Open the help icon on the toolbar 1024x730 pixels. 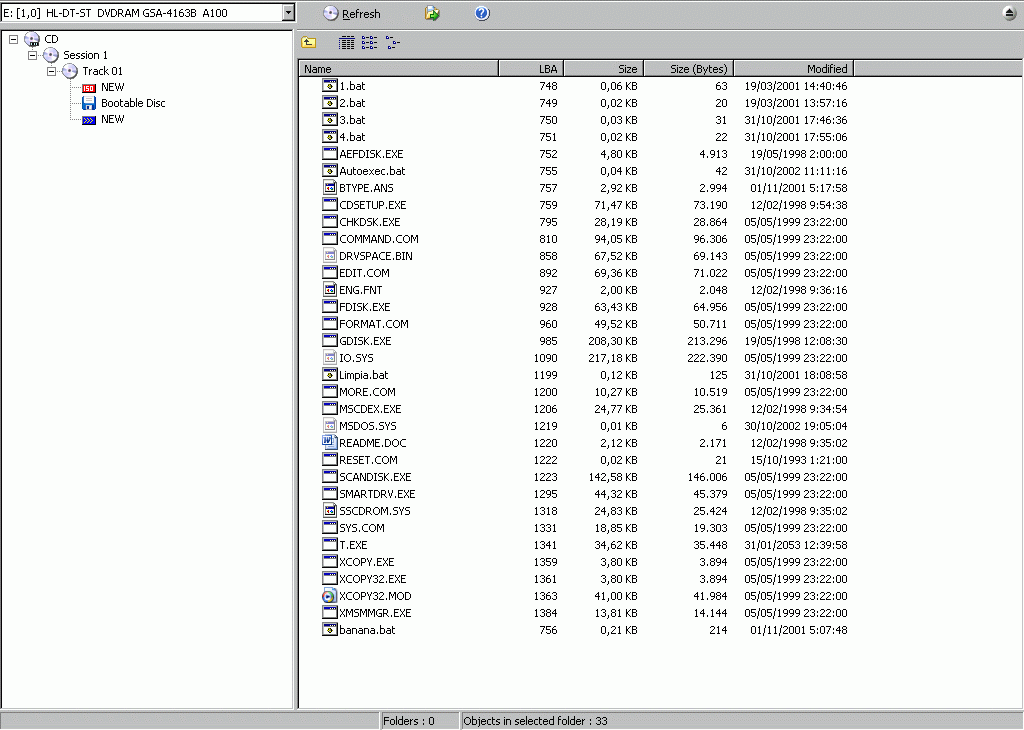pos(481,13)
